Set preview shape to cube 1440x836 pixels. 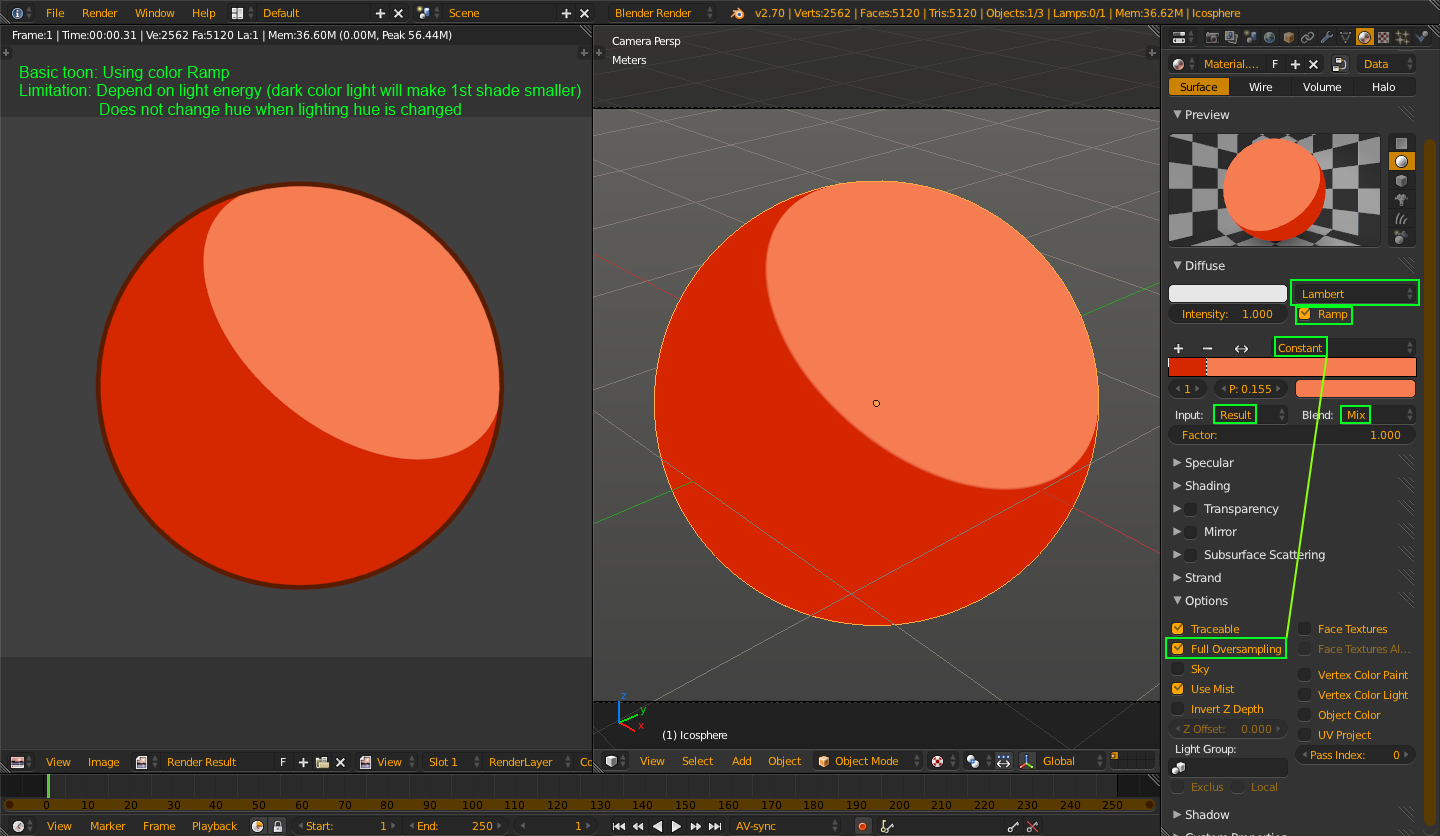[1401, 181]
